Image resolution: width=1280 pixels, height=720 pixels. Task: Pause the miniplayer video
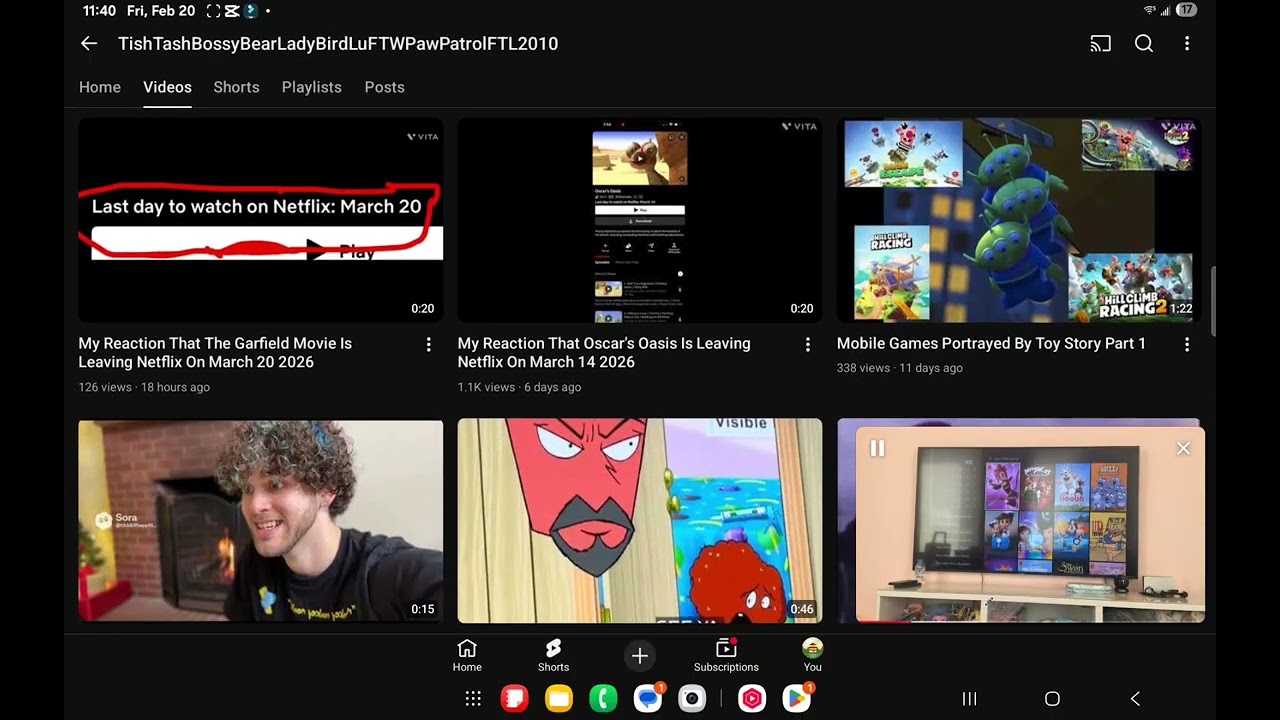(877, 449)
